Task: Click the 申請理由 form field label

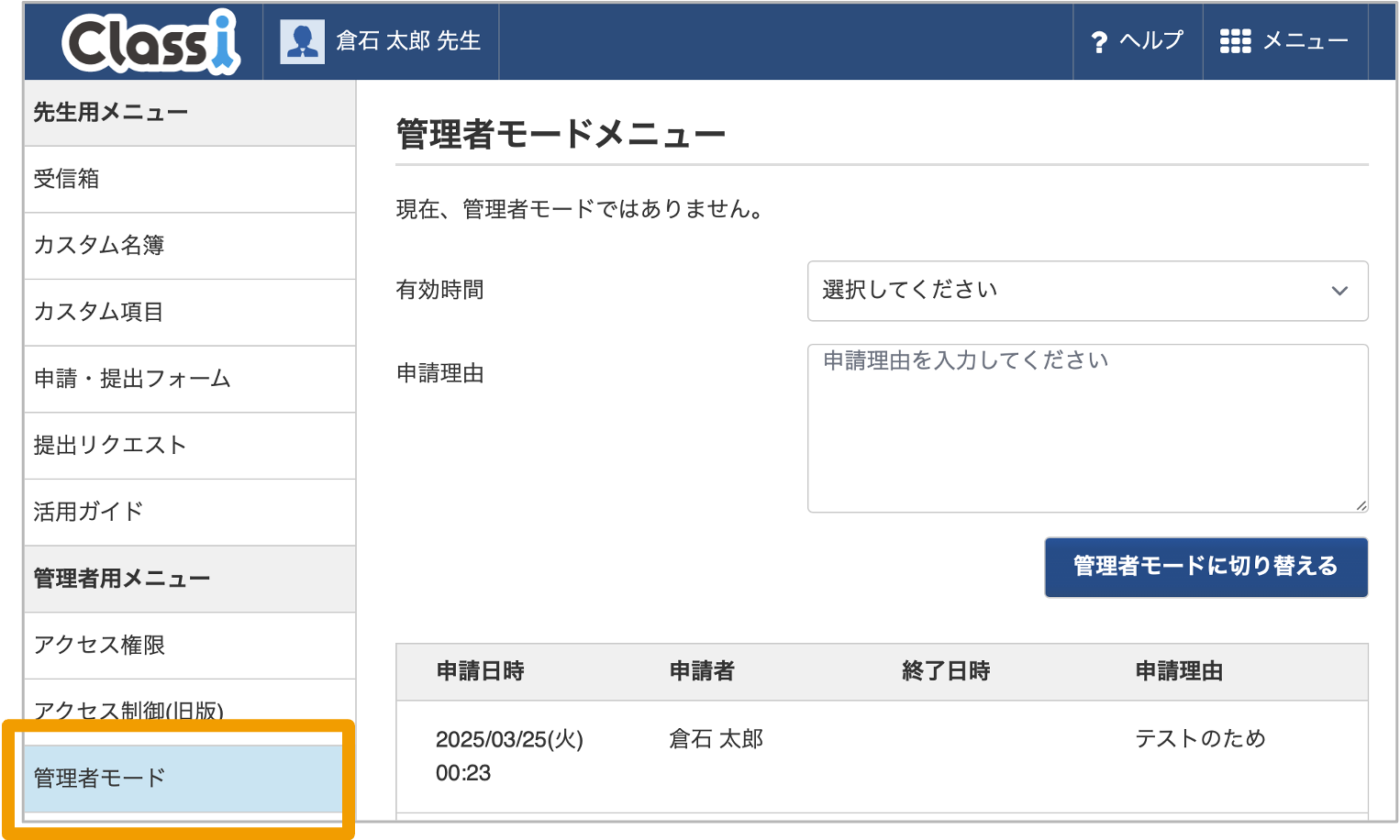Action: click(439, 374)
